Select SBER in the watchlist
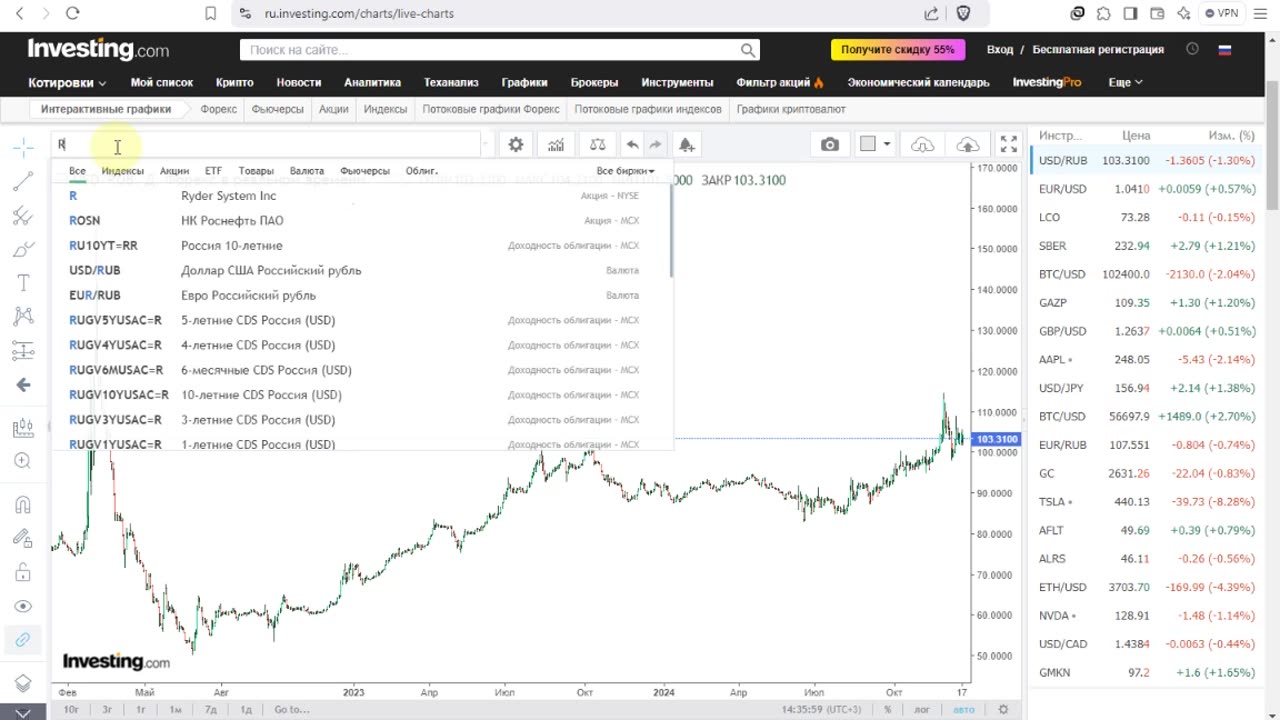 (x=1144, y=246)
